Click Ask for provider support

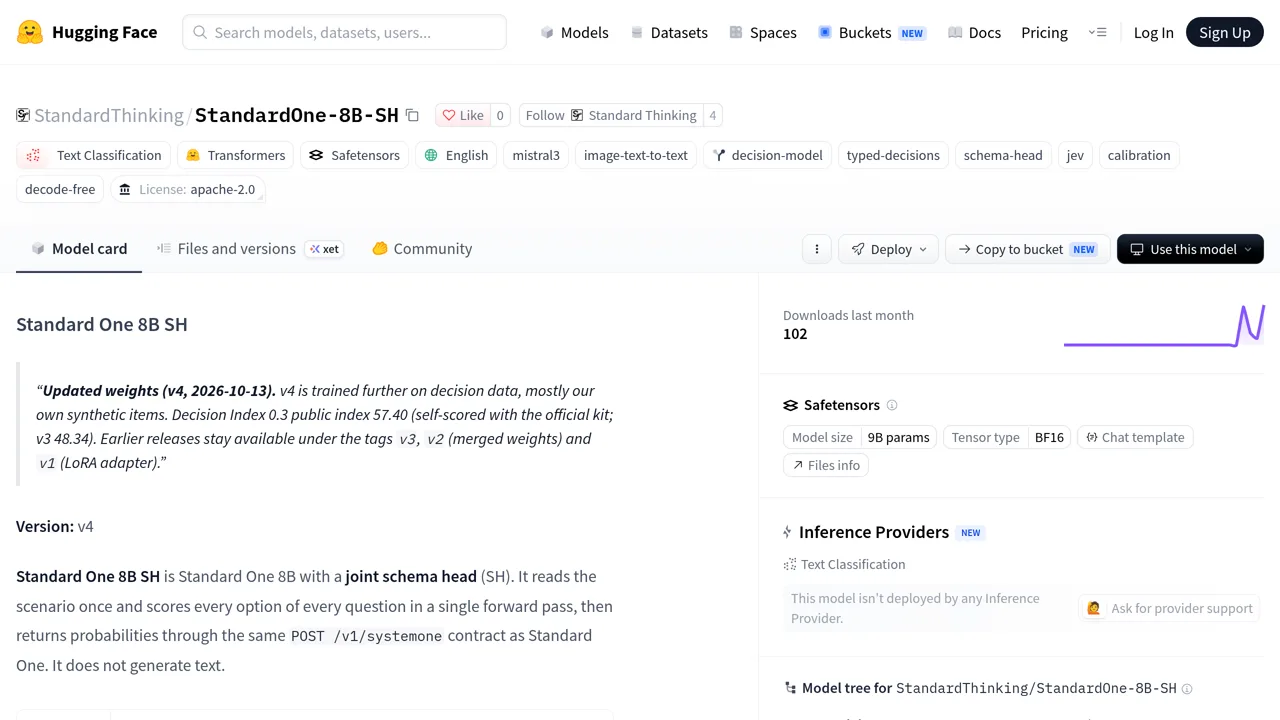[1170, 608]
